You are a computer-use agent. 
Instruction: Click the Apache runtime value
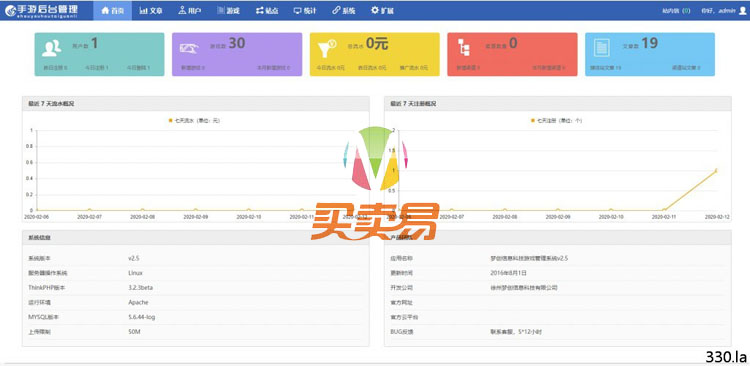[138, 302]
